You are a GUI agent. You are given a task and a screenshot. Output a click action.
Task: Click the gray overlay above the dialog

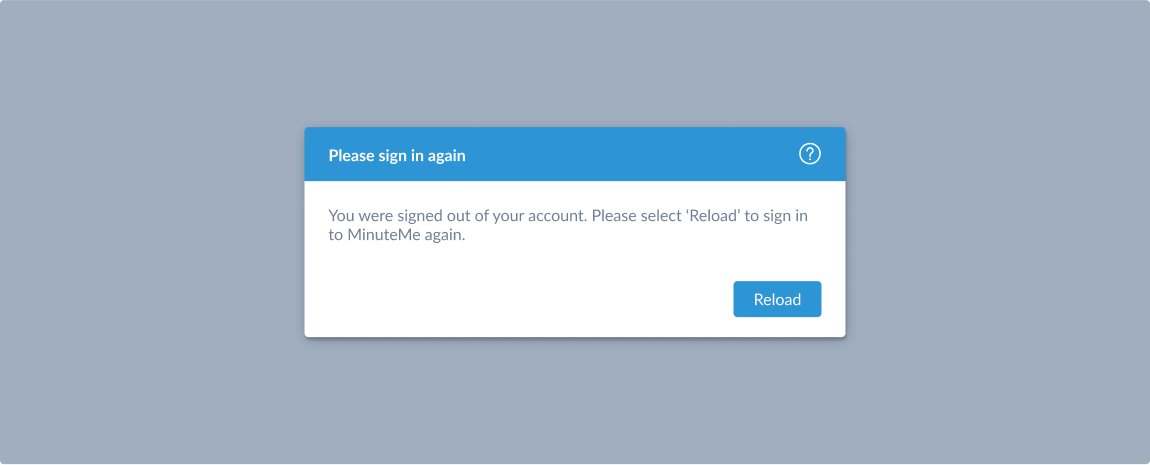(575, 63)
